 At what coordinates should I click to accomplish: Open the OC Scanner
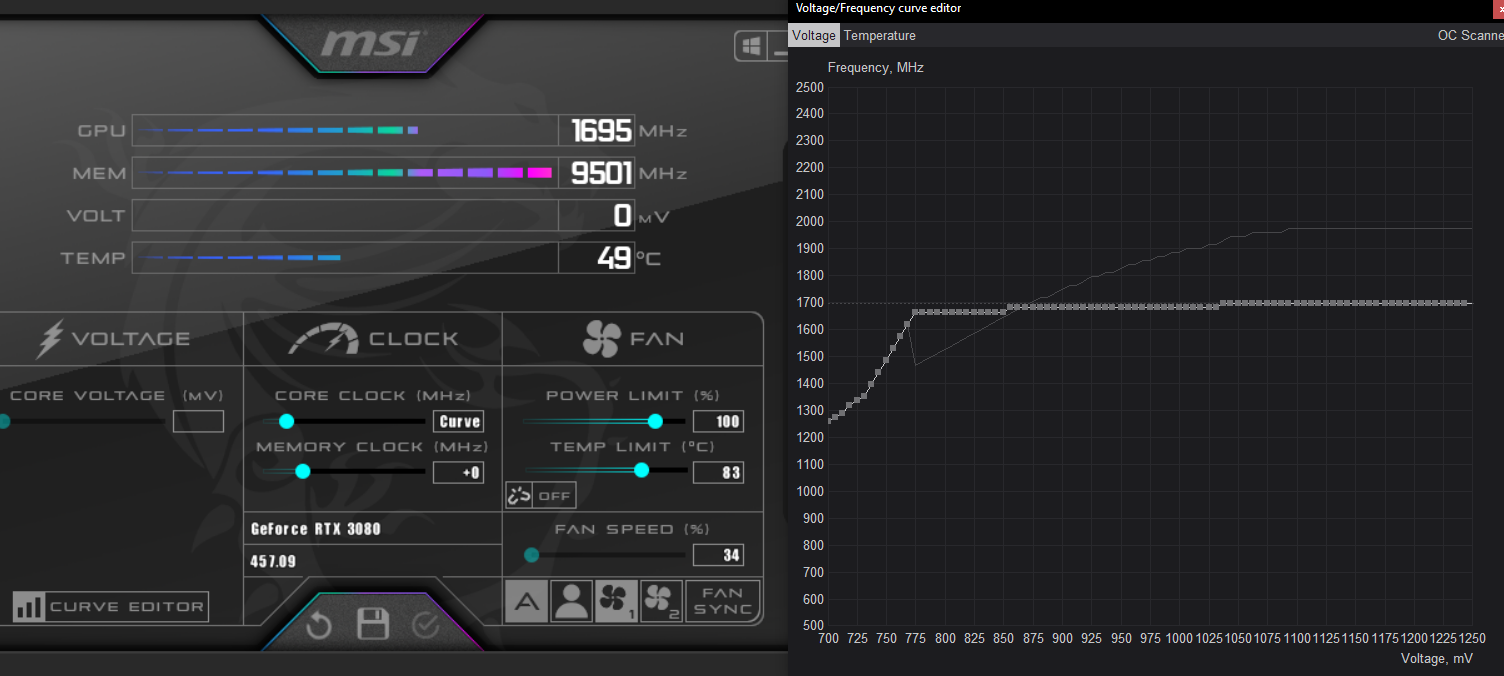click(x=1470, y=36)
